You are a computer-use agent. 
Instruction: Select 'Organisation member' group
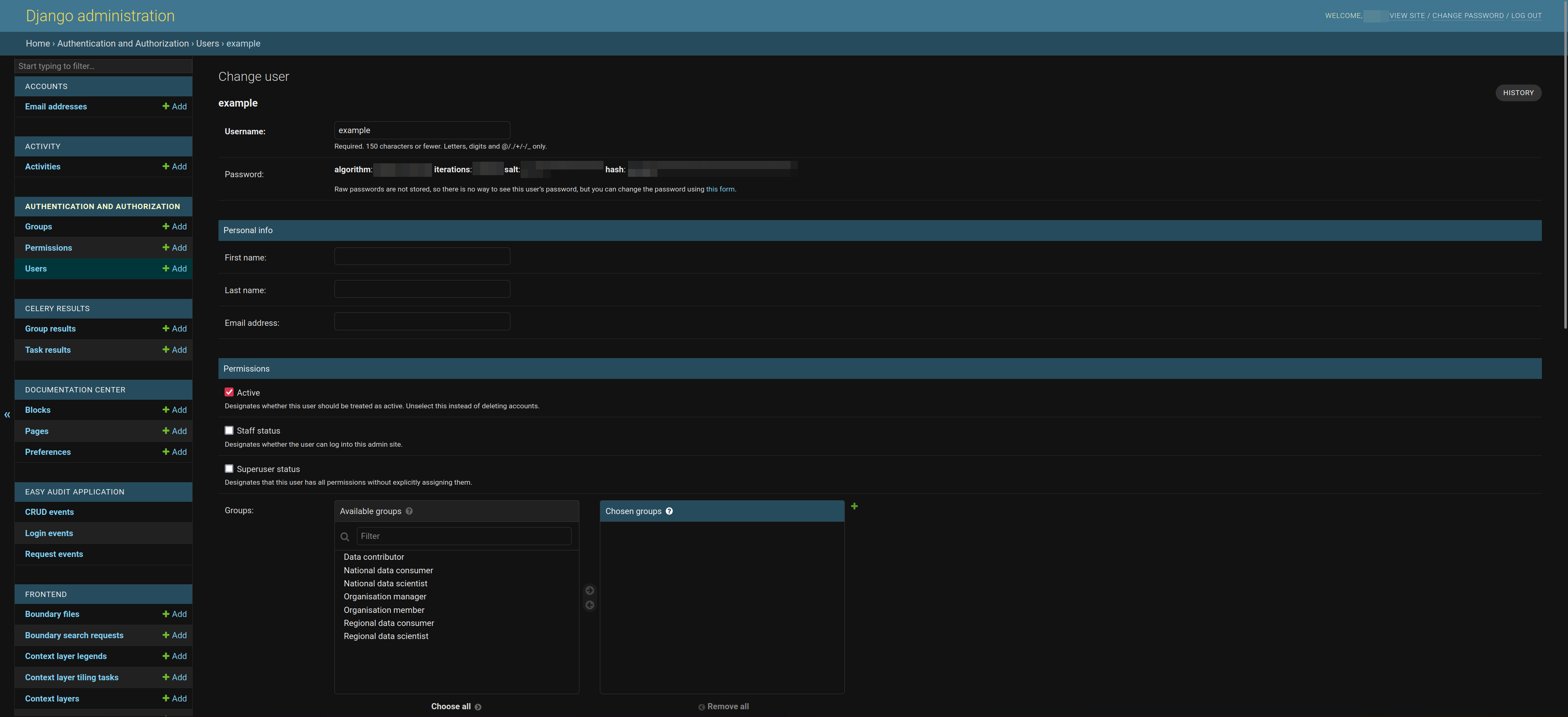(384, 610)
